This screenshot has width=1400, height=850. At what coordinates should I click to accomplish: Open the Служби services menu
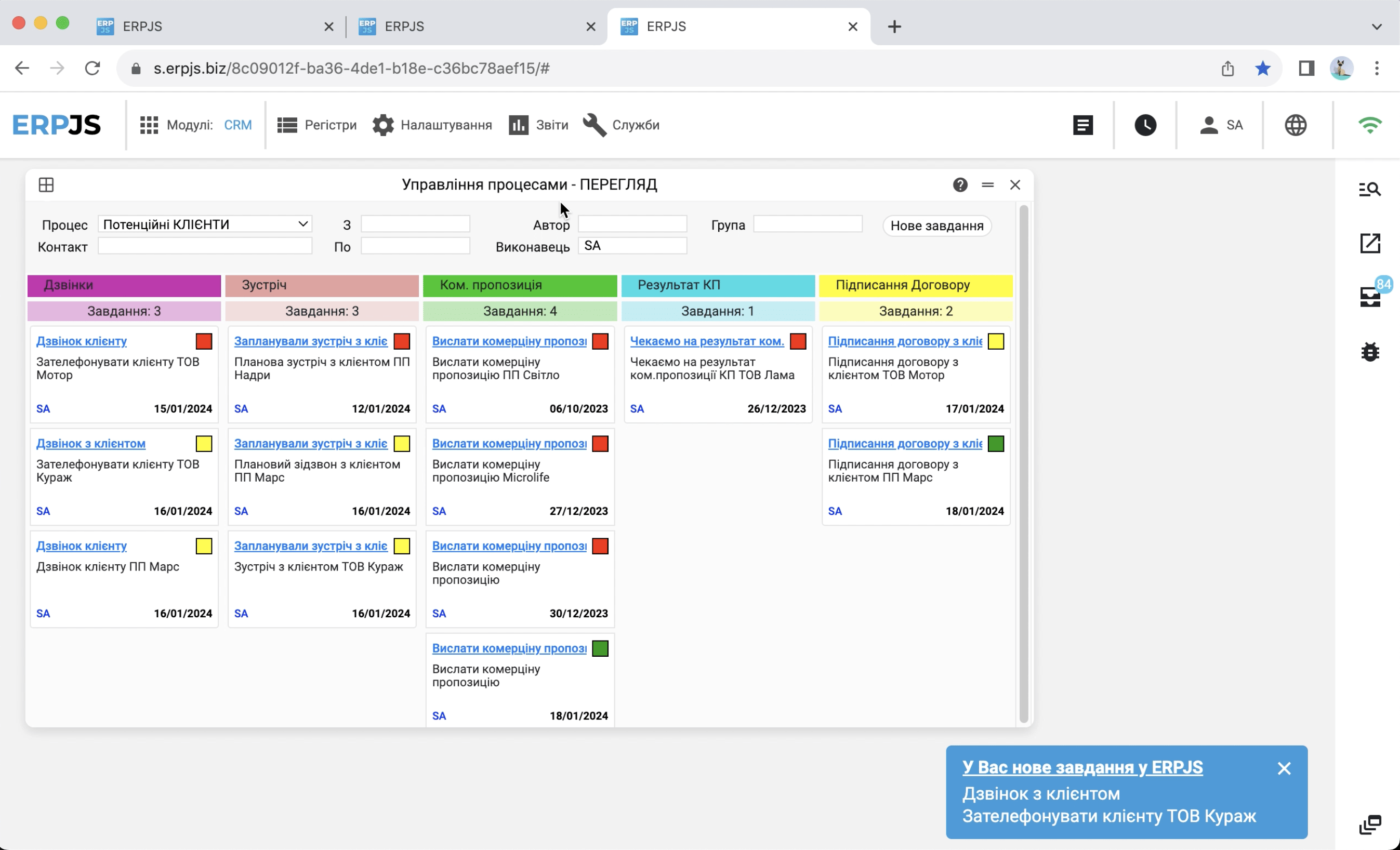[622, 125]
